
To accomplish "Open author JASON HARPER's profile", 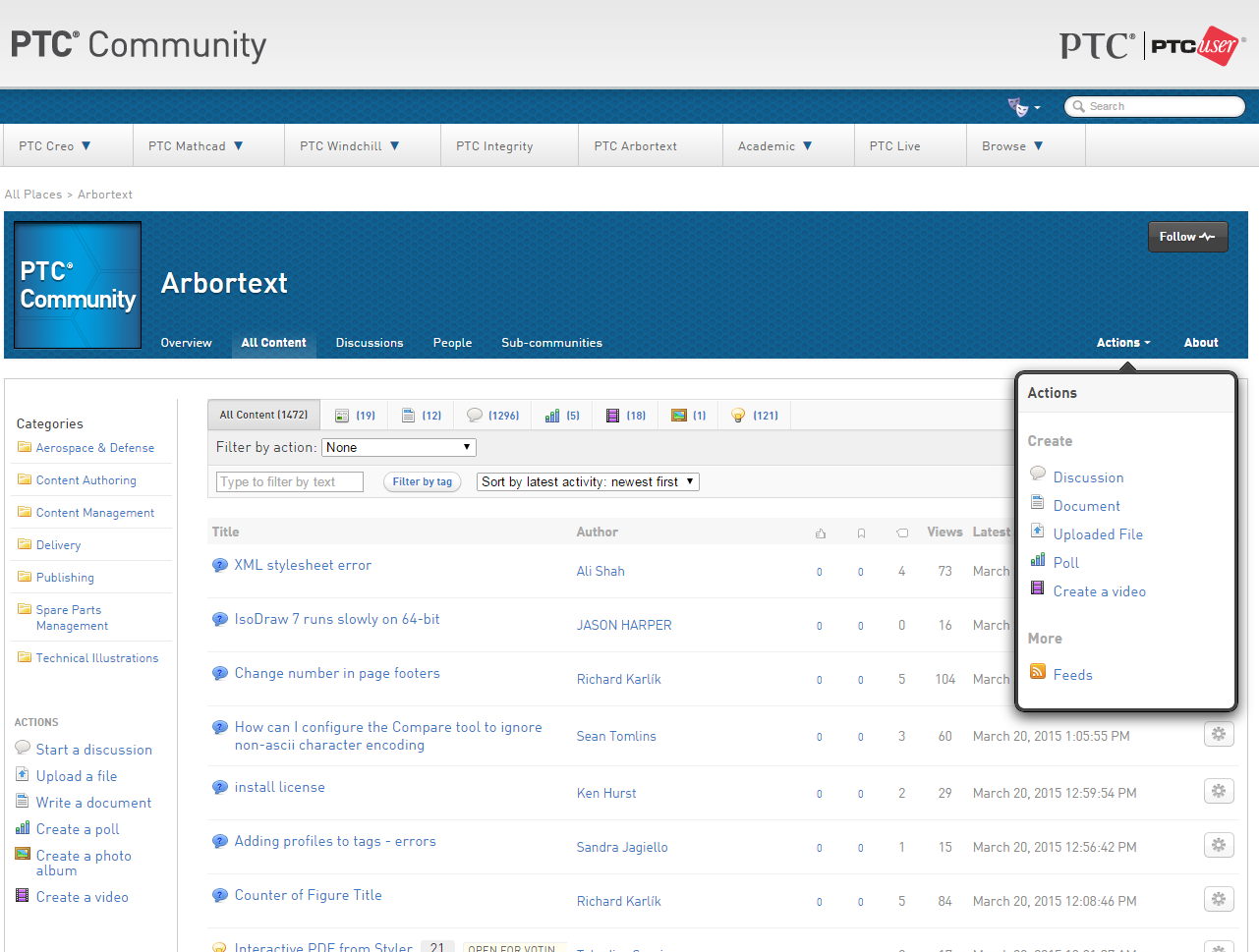I will (624, 625).
